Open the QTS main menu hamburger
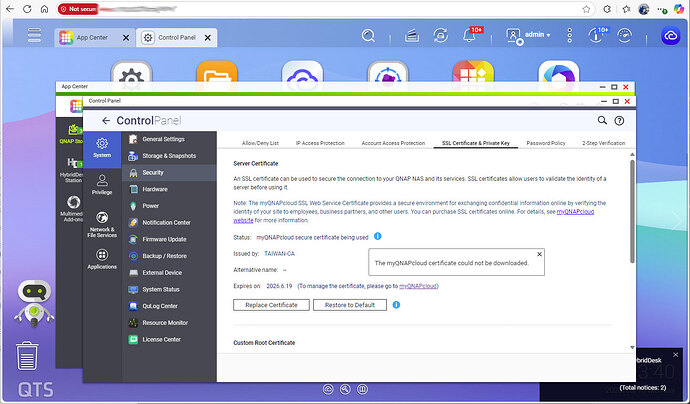This screenshot has height=404, width=690. pos(34,36)
